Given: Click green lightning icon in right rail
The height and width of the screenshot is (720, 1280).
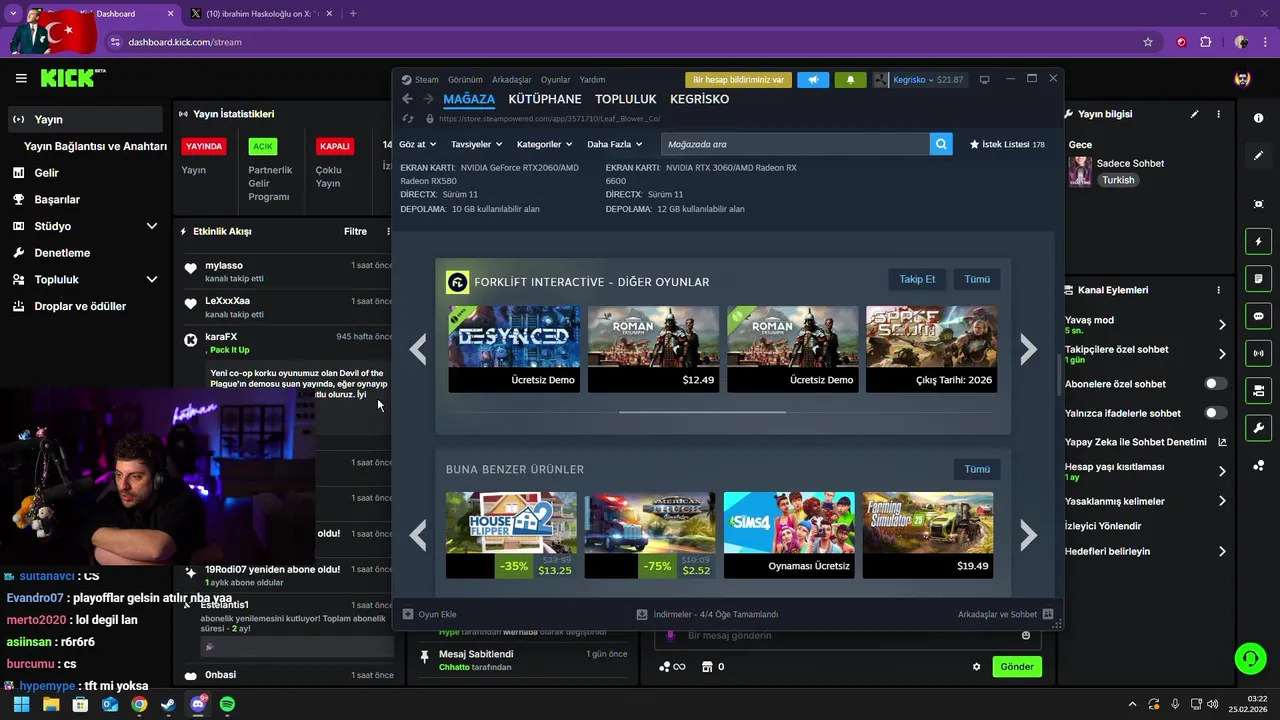Looking at the screenshot, I should 1258,241.
